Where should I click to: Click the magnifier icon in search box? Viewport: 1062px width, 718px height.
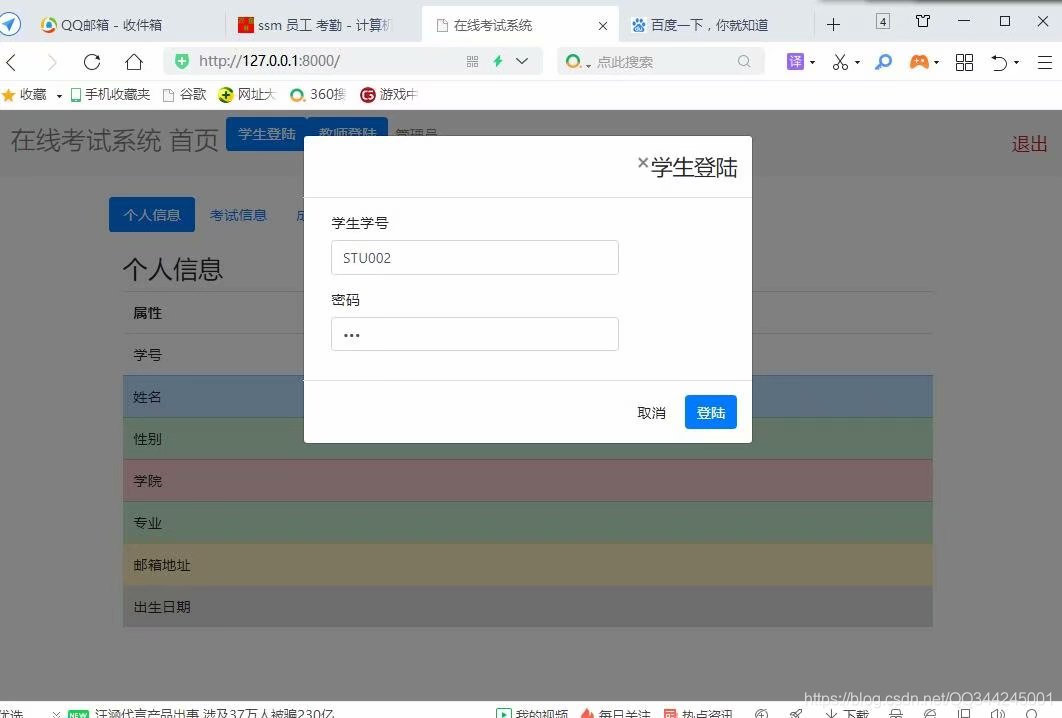click(x=744, y=62)
